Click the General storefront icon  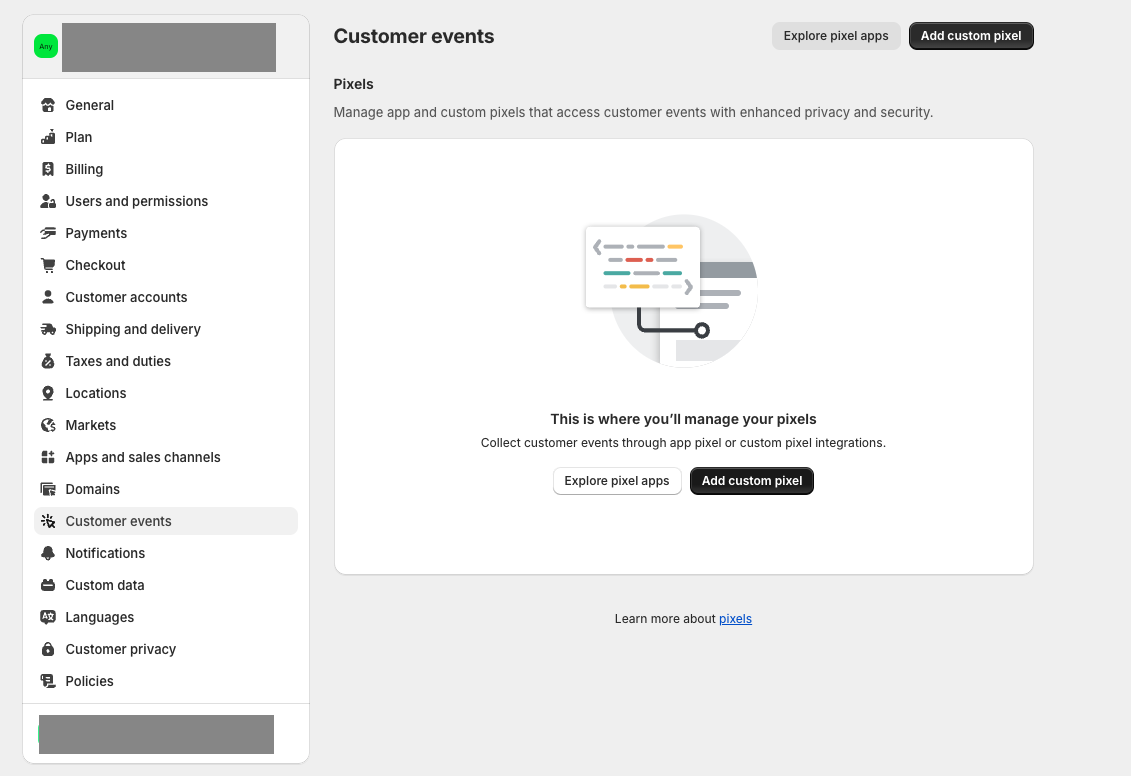pos(48,105)
